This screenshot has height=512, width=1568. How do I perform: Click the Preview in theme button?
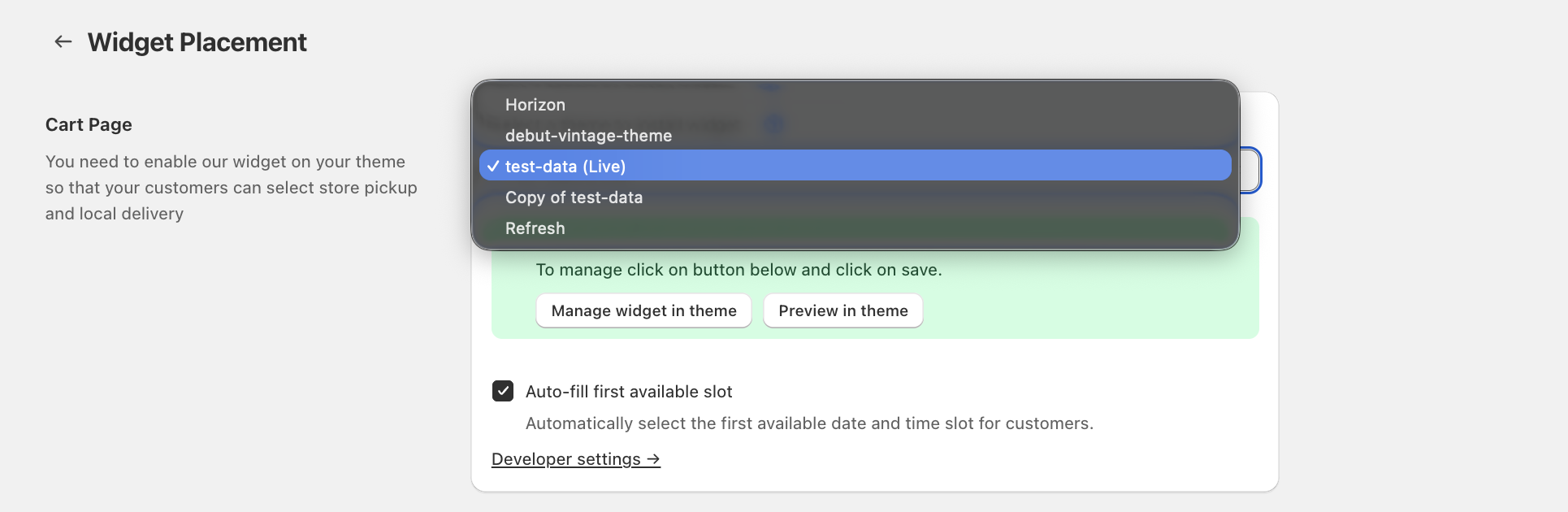point(843,310)
